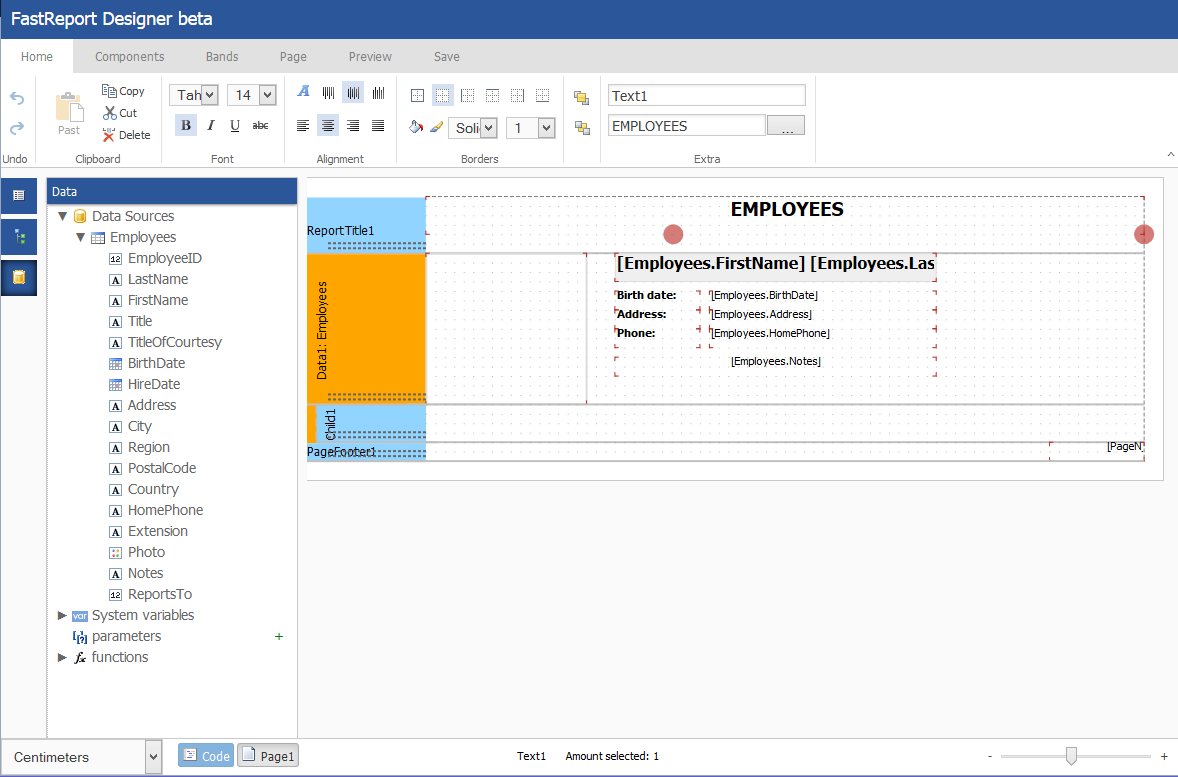Toggle right border
The height and width of the screenshot is (777, 1178).
point(517,95)
